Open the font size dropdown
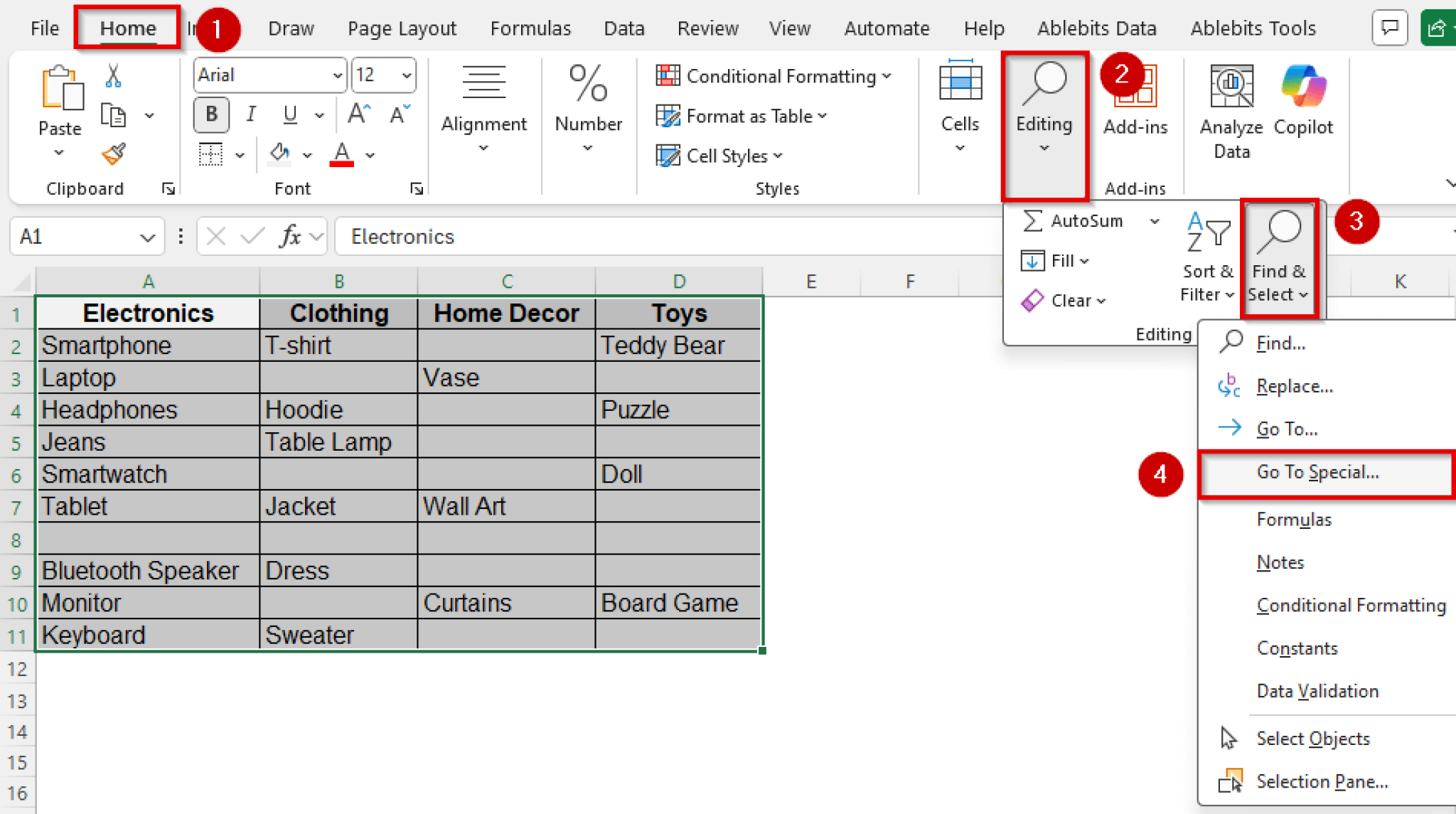 pos(405,75)
